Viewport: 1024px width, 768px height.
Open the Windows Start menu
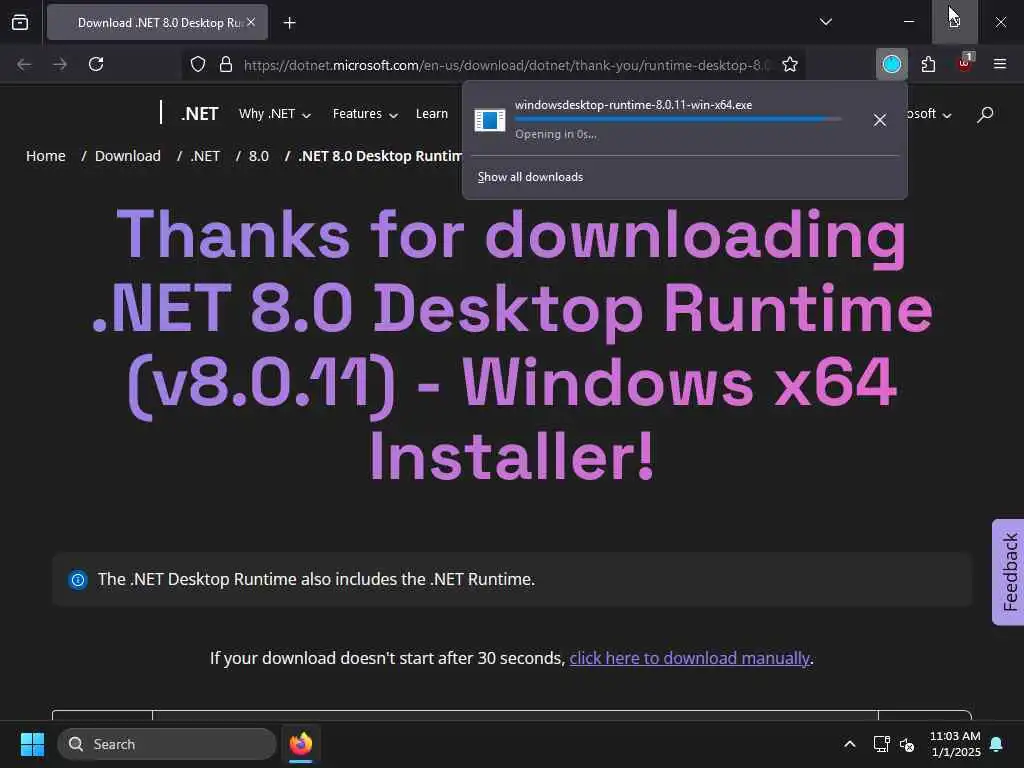(32, 744)
